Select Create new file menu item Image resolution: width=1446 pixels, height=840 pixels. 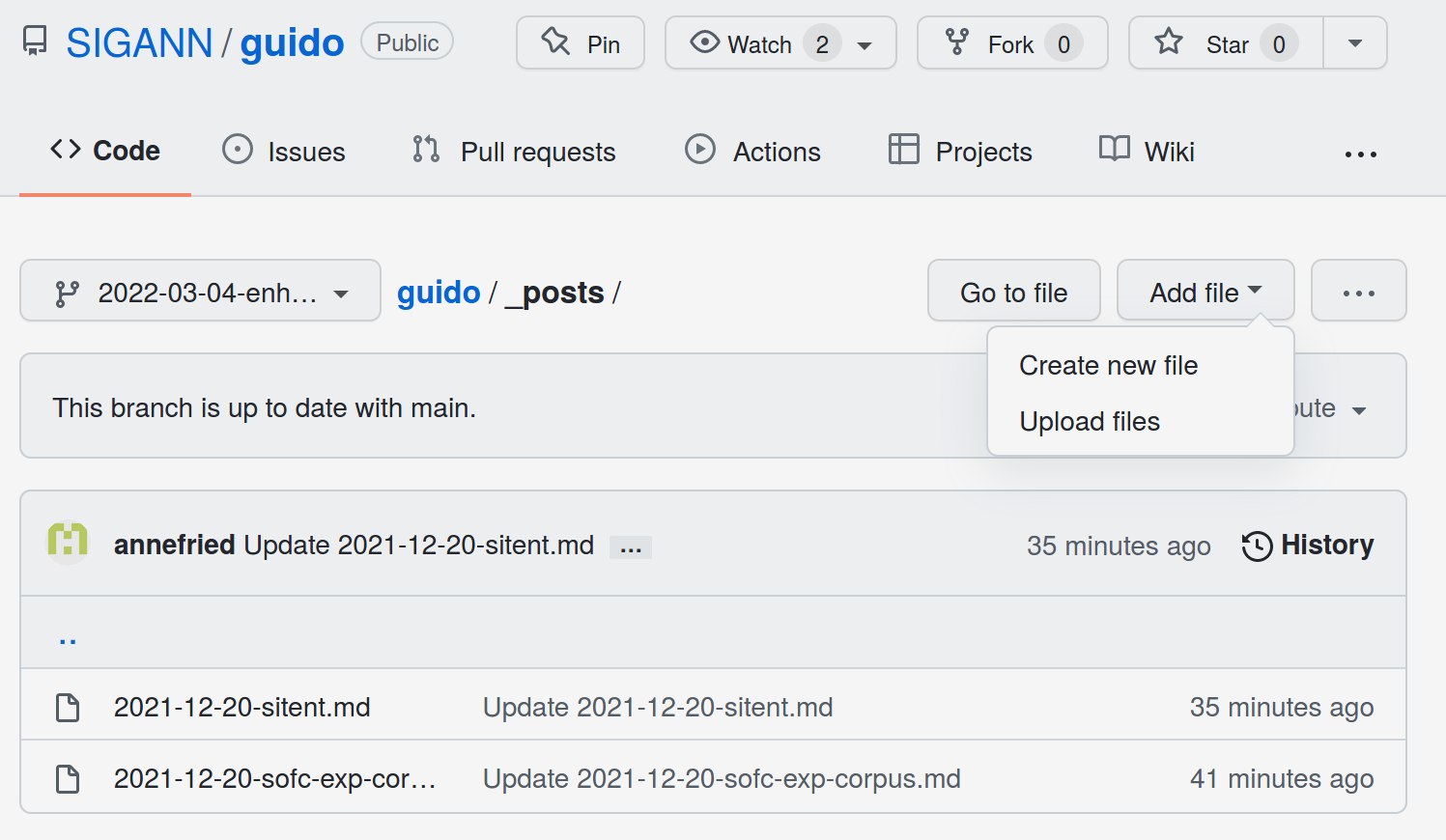coord(1108,366)
